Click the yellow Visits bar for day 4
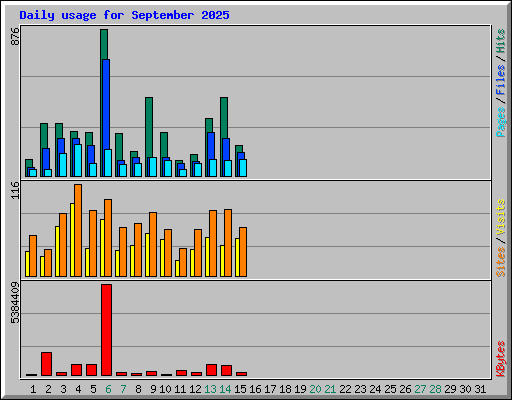 [x=72, y=240]
